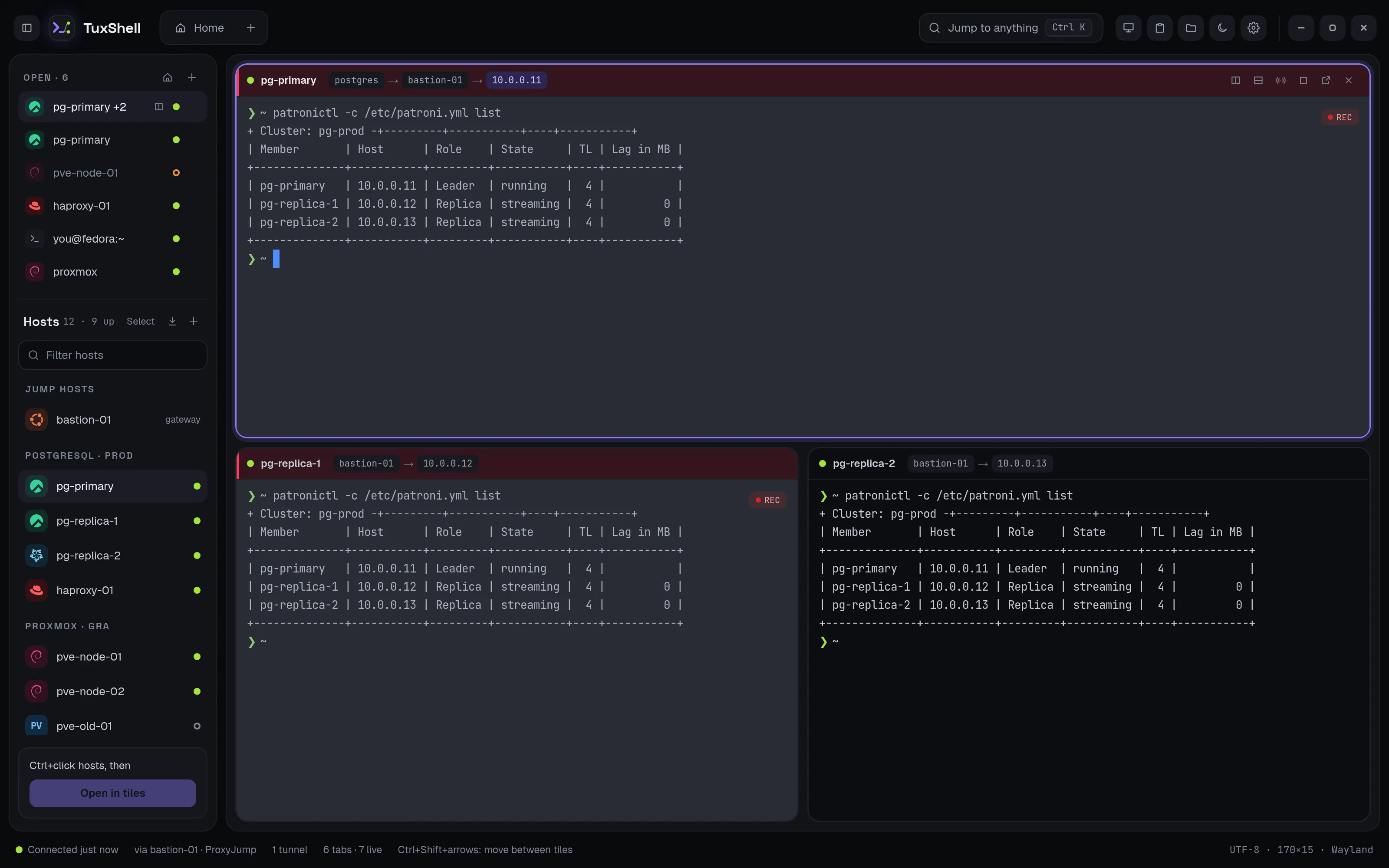Image resolution: width=1389 pixels, height=868 pixels.
Task: Select pg-replica-1 in the hosts list
Action: [x=112, y=521]
